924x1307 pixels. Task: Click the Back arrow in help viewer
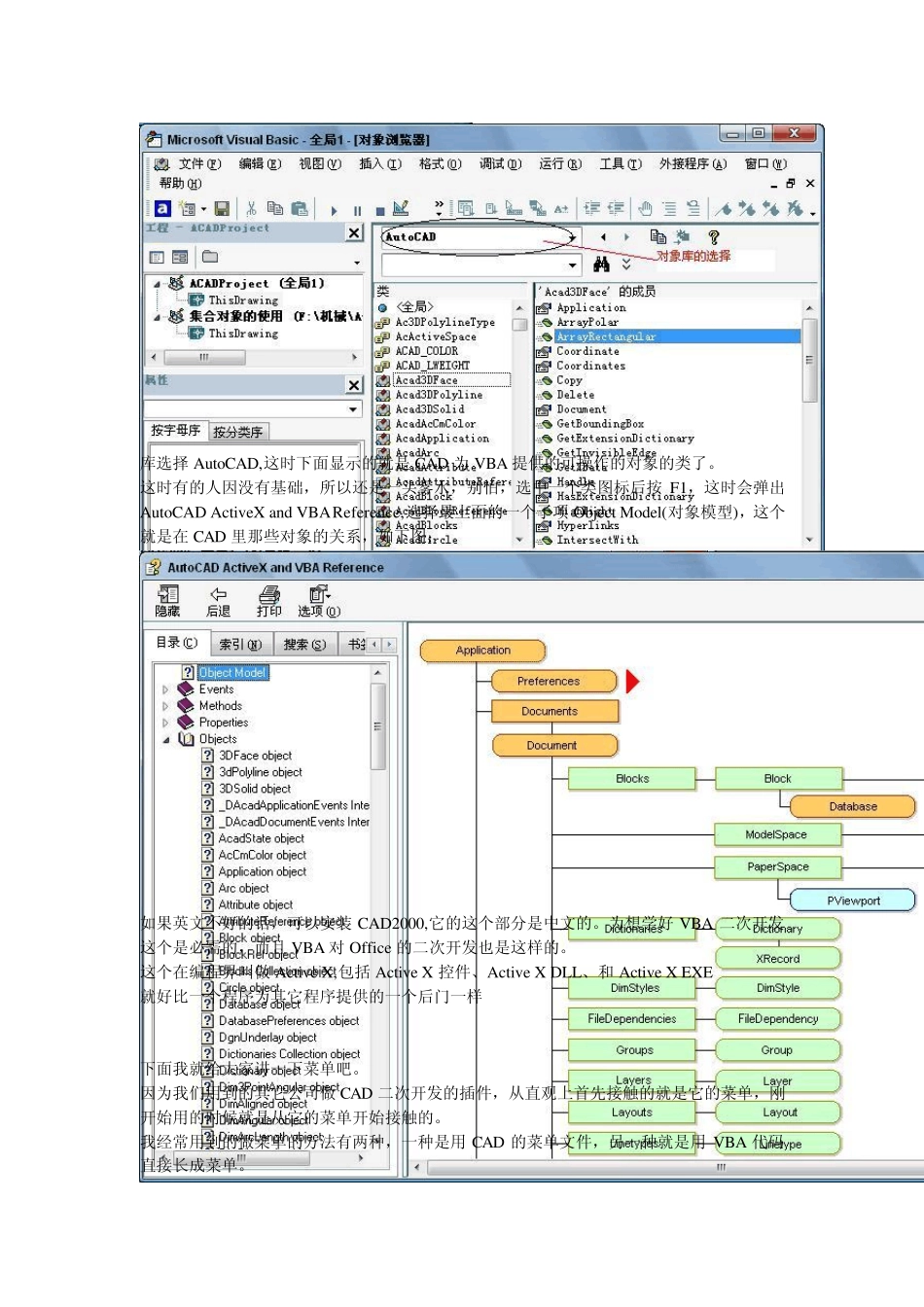point(218,600)
